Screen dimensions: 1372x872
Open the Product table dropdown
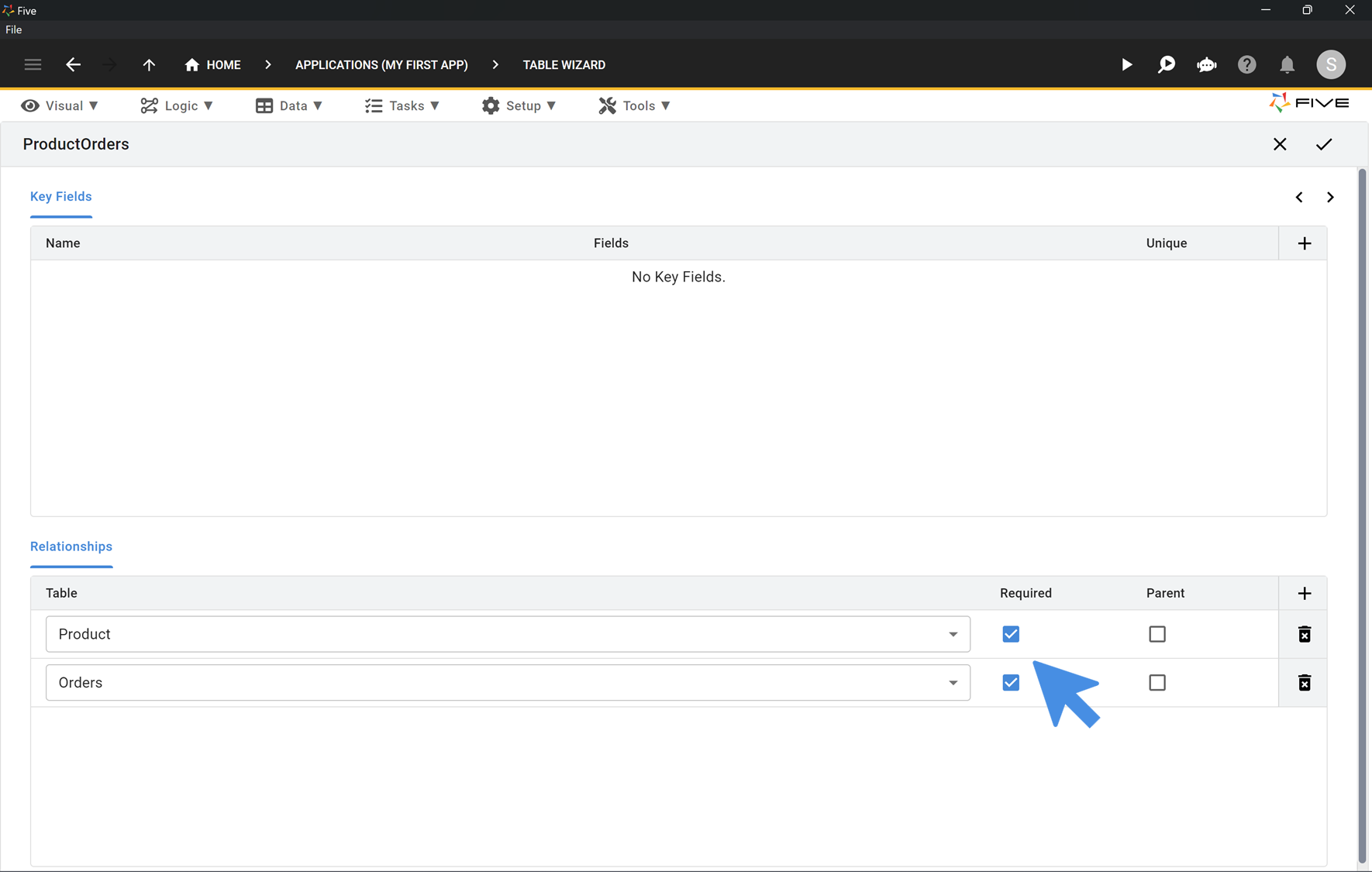pos(953,633)
